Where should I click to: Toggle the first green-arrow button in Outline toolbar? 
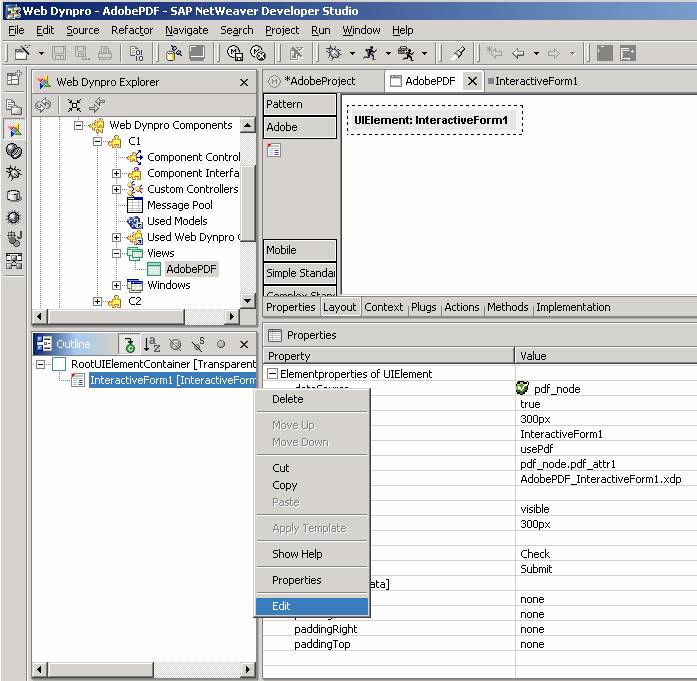128,345
